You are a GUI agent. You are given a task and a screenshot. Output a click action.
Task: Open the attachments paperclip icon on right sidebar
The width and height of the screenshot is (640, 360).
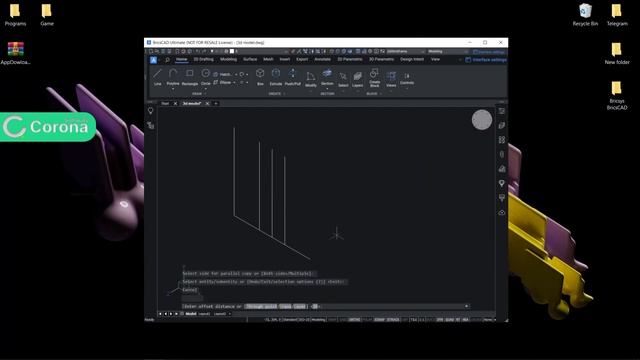pos(502,154)
